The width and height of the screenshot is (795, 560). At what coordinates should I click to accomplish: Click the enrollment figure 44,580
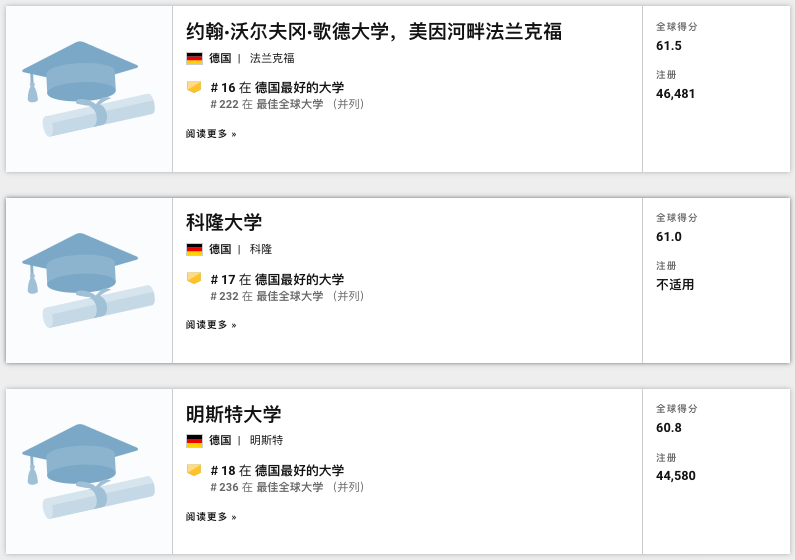675,476
